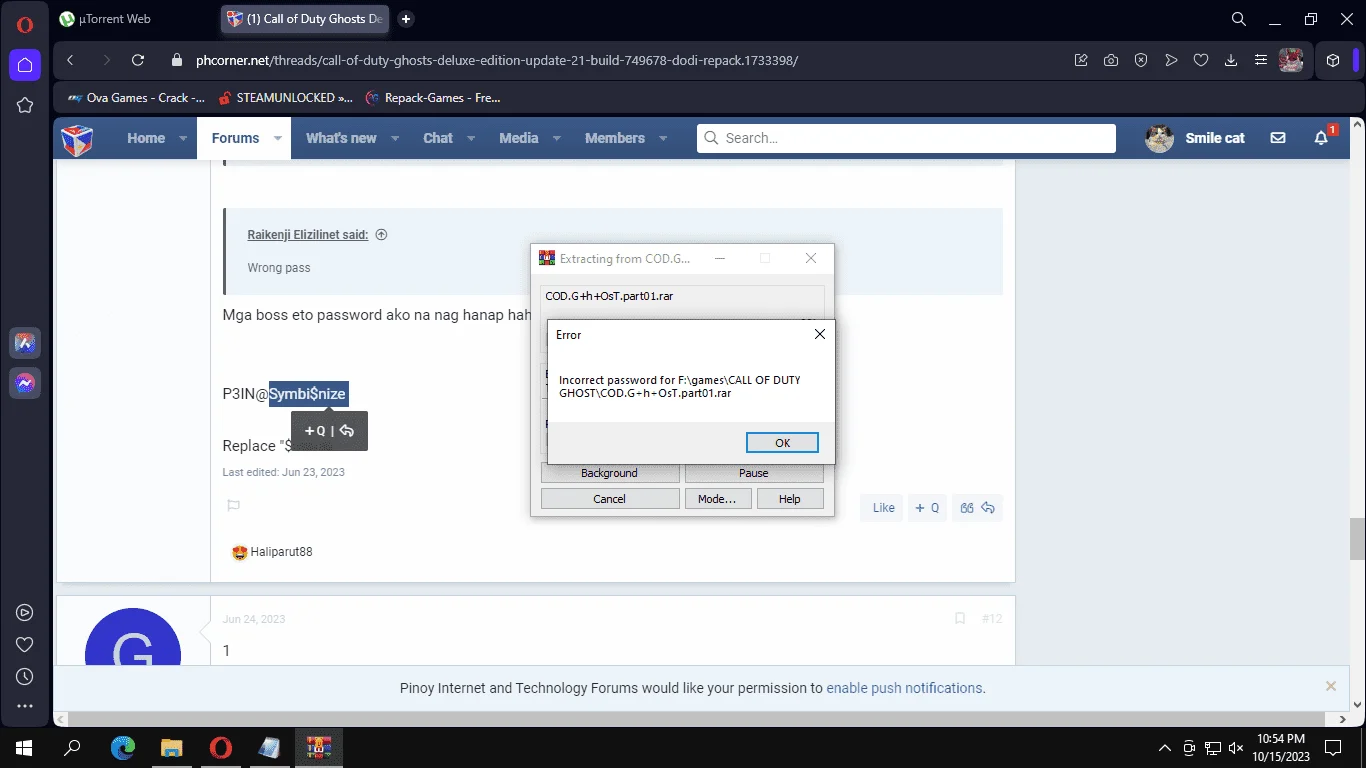Open the Ova Games bookmark
This screenshot has width=1366, height=768.
click(x=134, y=98)
